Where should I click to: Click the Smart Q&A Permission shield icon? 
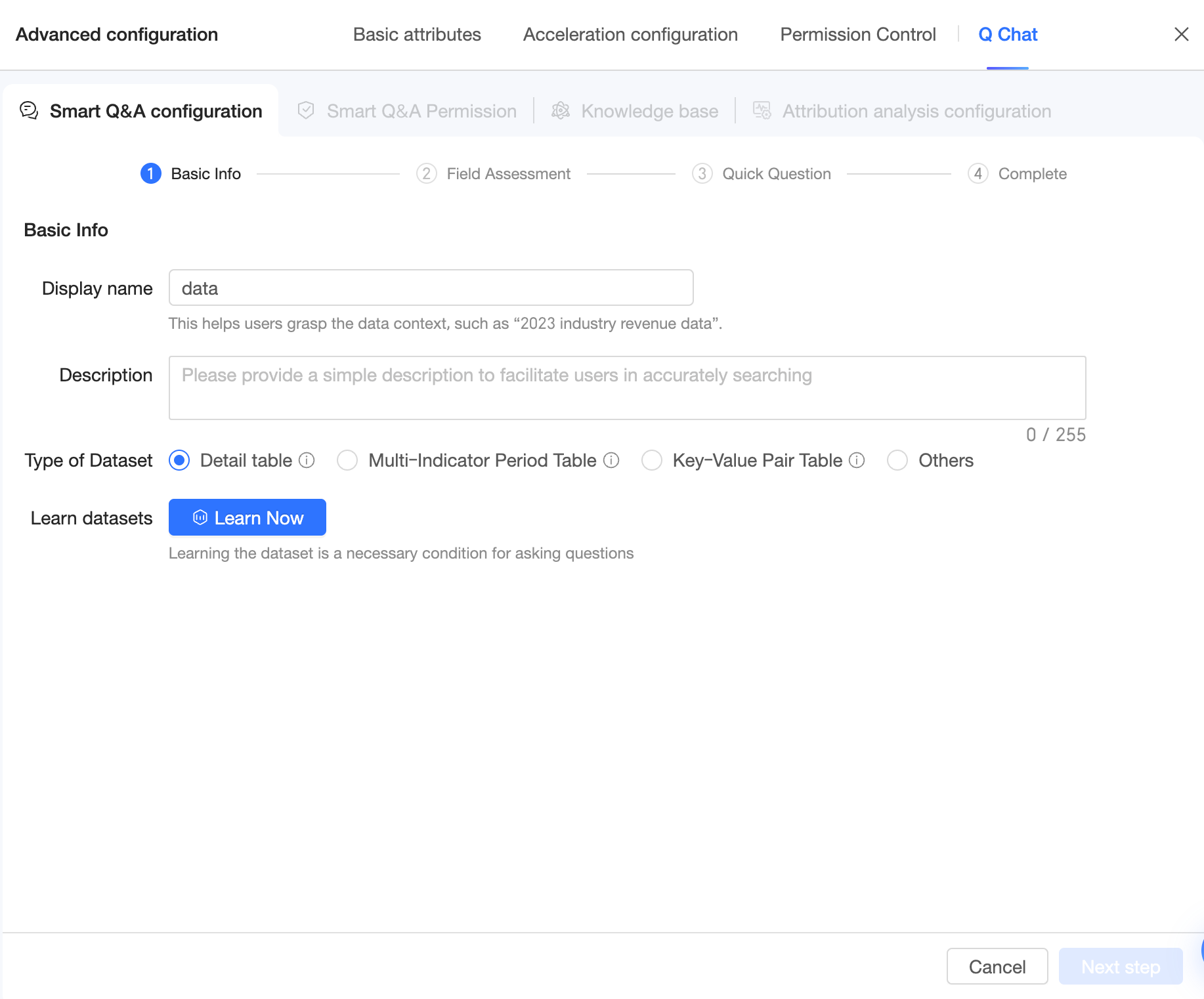306,110
